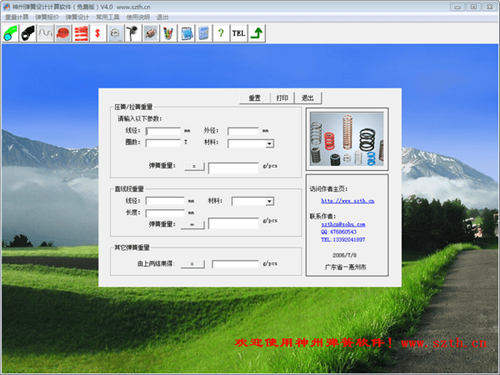Image resolution: width=500 pixels, height=375 pixels.
Task: Open the 重量计算 menu
Action: (17, 17)
